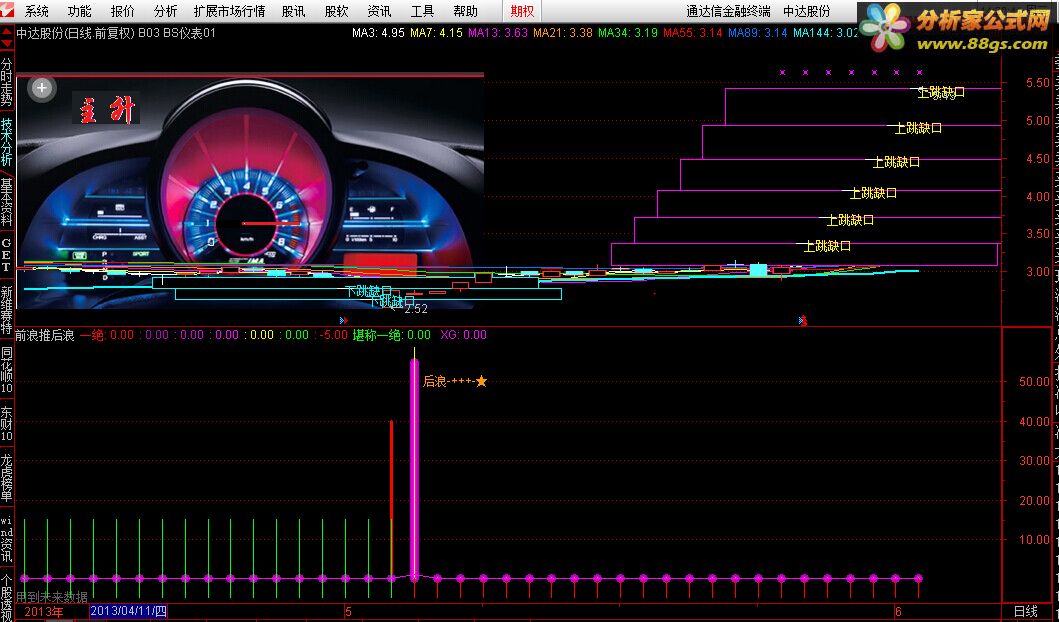Click the 堪称一绝: 0.00 indicator value
Viewport: 1059px width, 622px height.
(392, 335)
